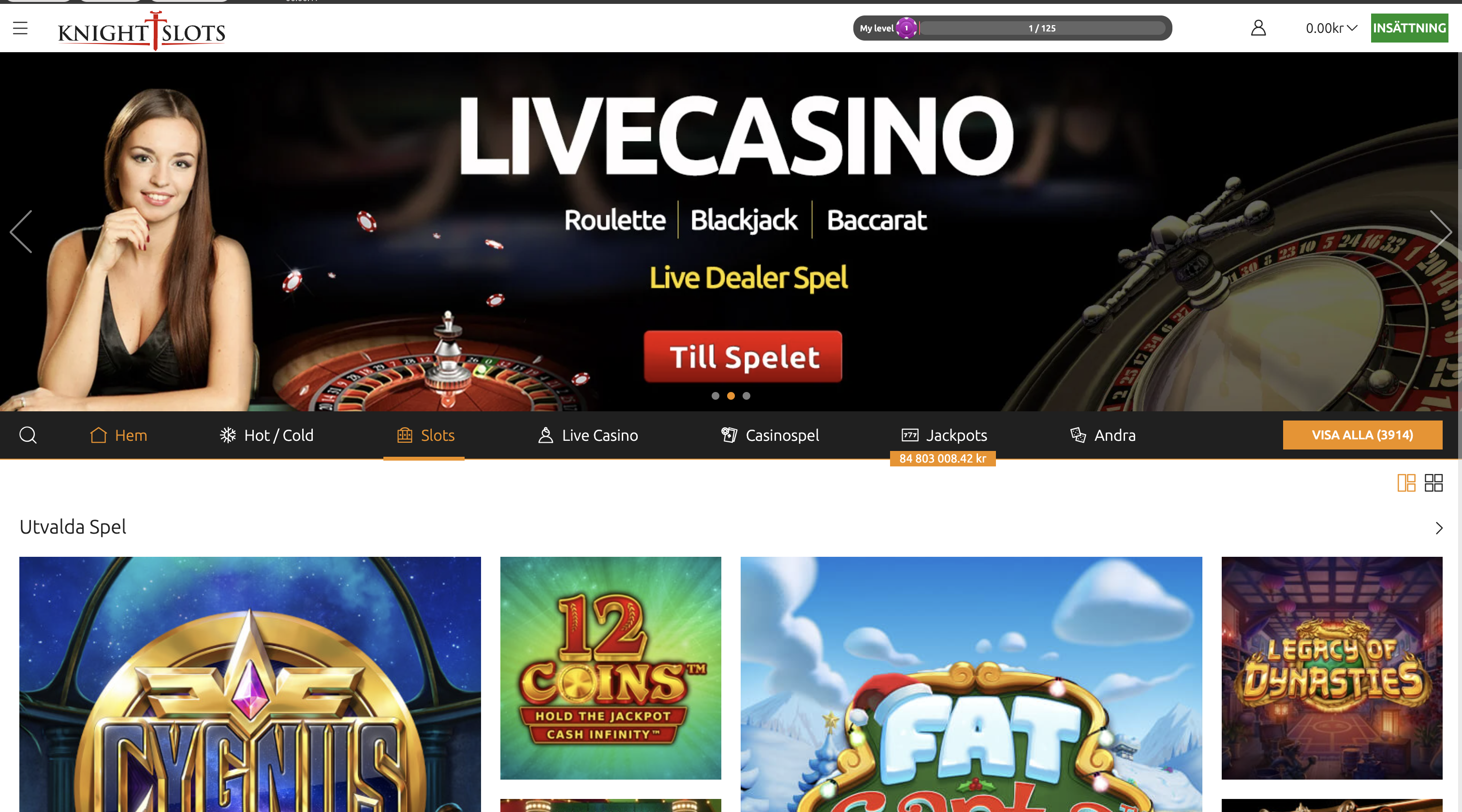Click the Knight Slots logo
Image resolution: width=1462 pixels, height=812 pixels.
click(x=141, y=31)
